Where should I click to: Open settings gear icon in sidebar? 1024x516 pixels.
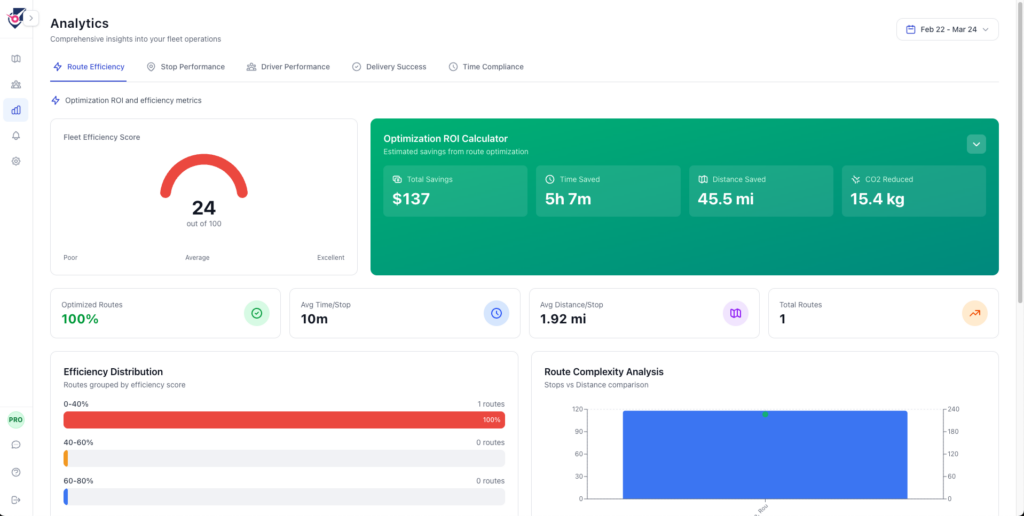click(x=16, y=161)
